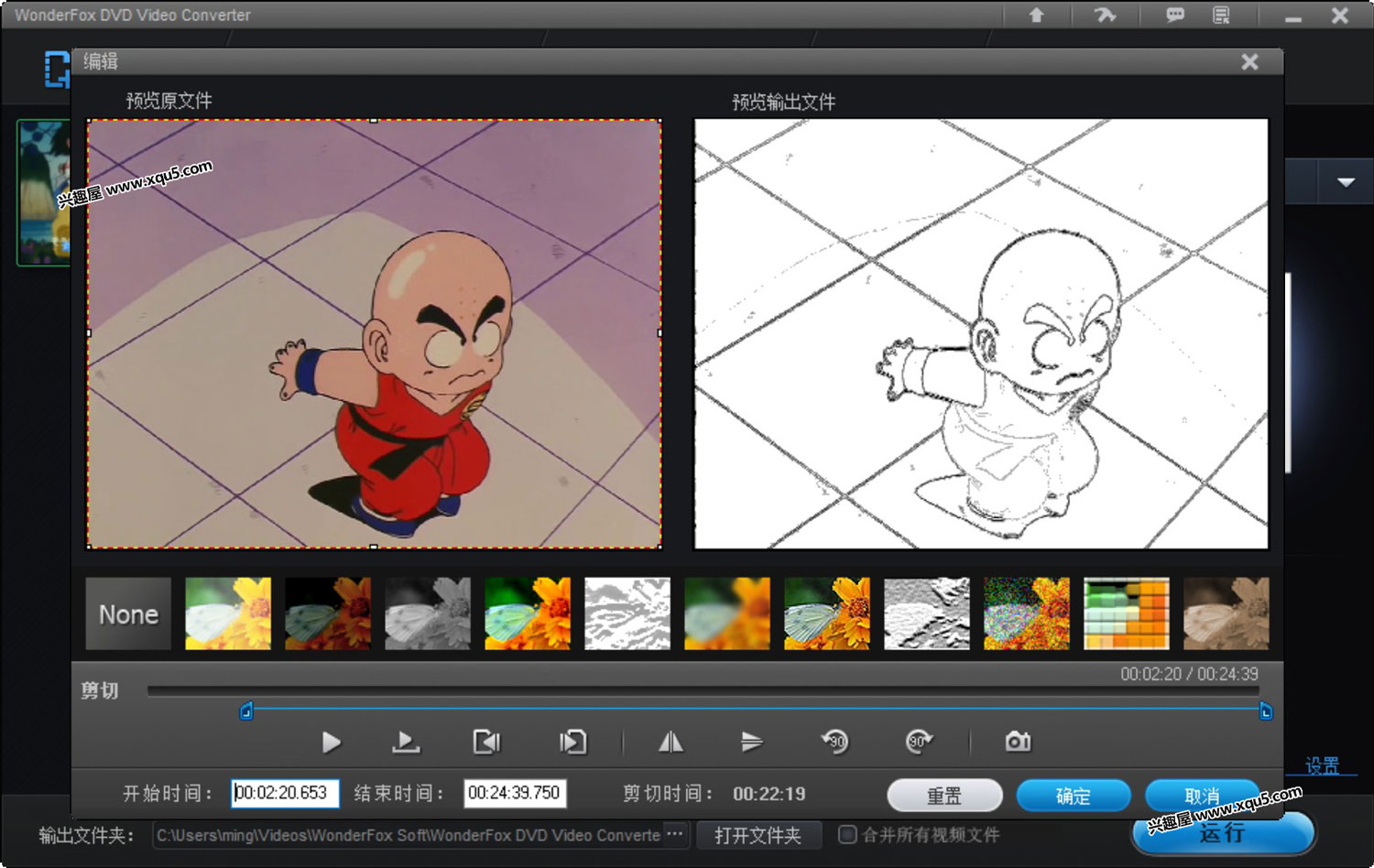The width and height of the screenshot is (1374, 868).
Task: Click the end time field 00:24:39.750
Action: coord(515,793)
